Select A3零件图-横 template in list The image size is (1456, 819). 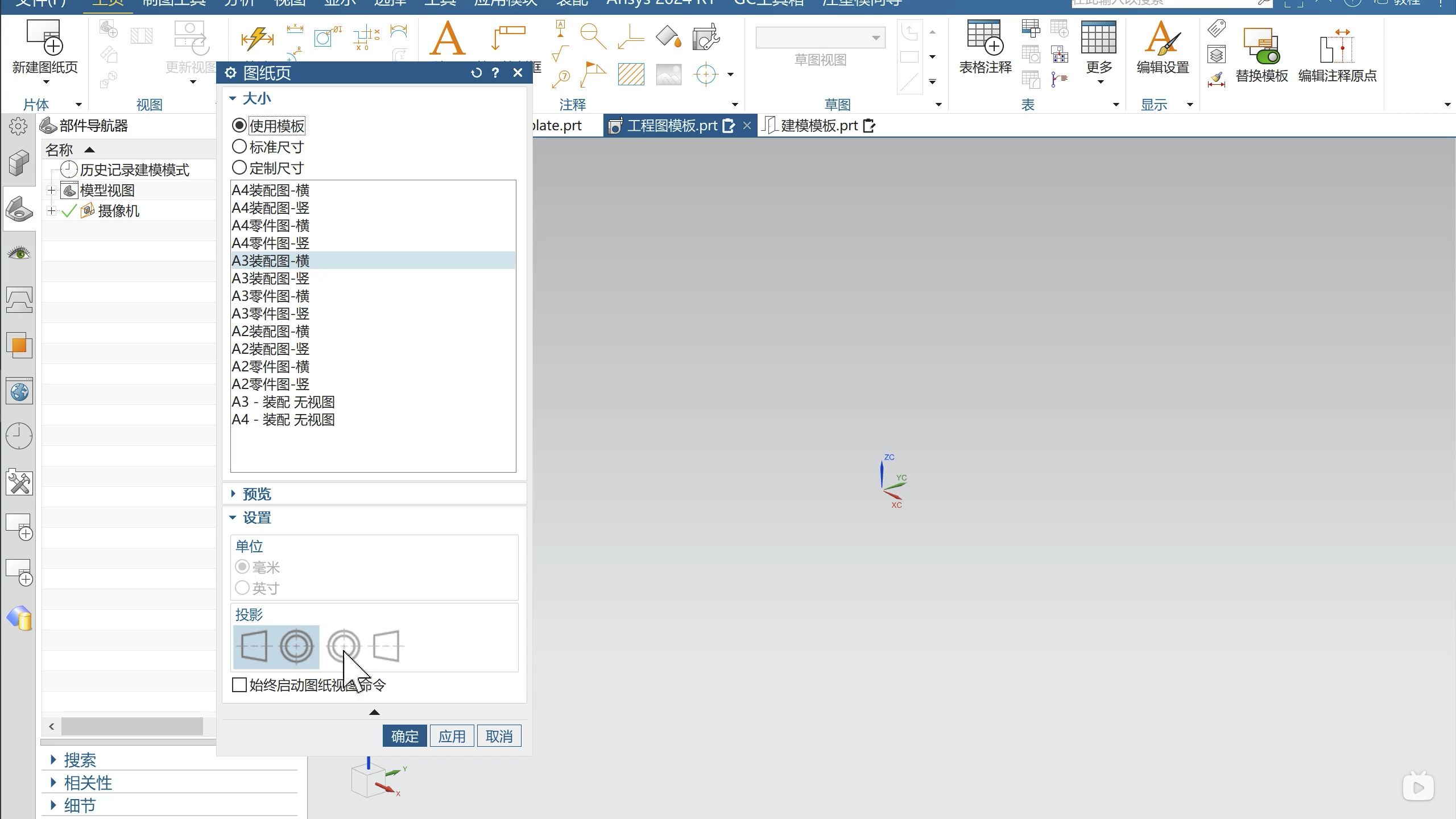[271, 296]
